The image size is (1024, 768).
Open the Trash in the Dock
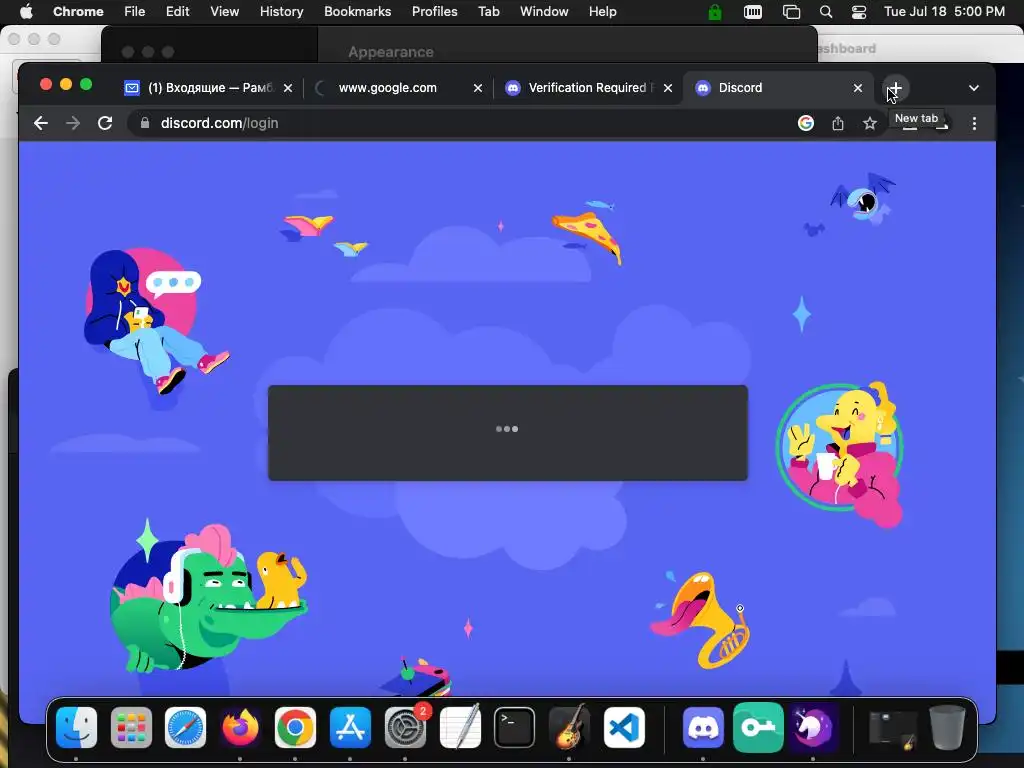pyautogui.click(x=948, y=727)
